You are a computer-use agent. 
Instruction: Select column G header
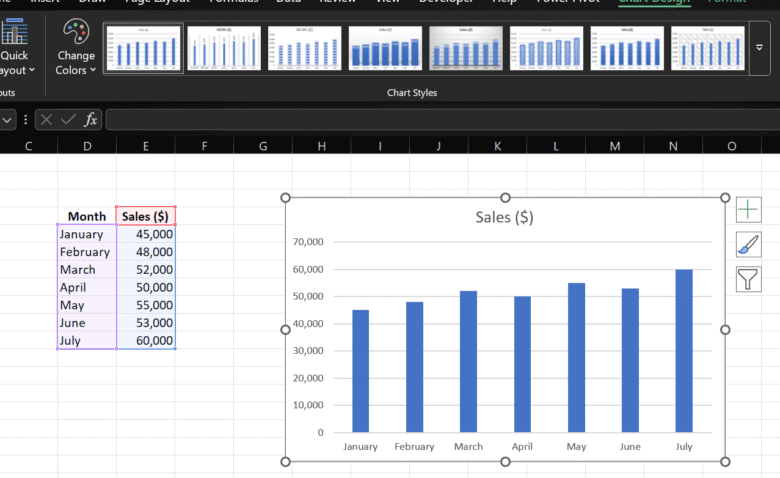[x=263, y=146]
